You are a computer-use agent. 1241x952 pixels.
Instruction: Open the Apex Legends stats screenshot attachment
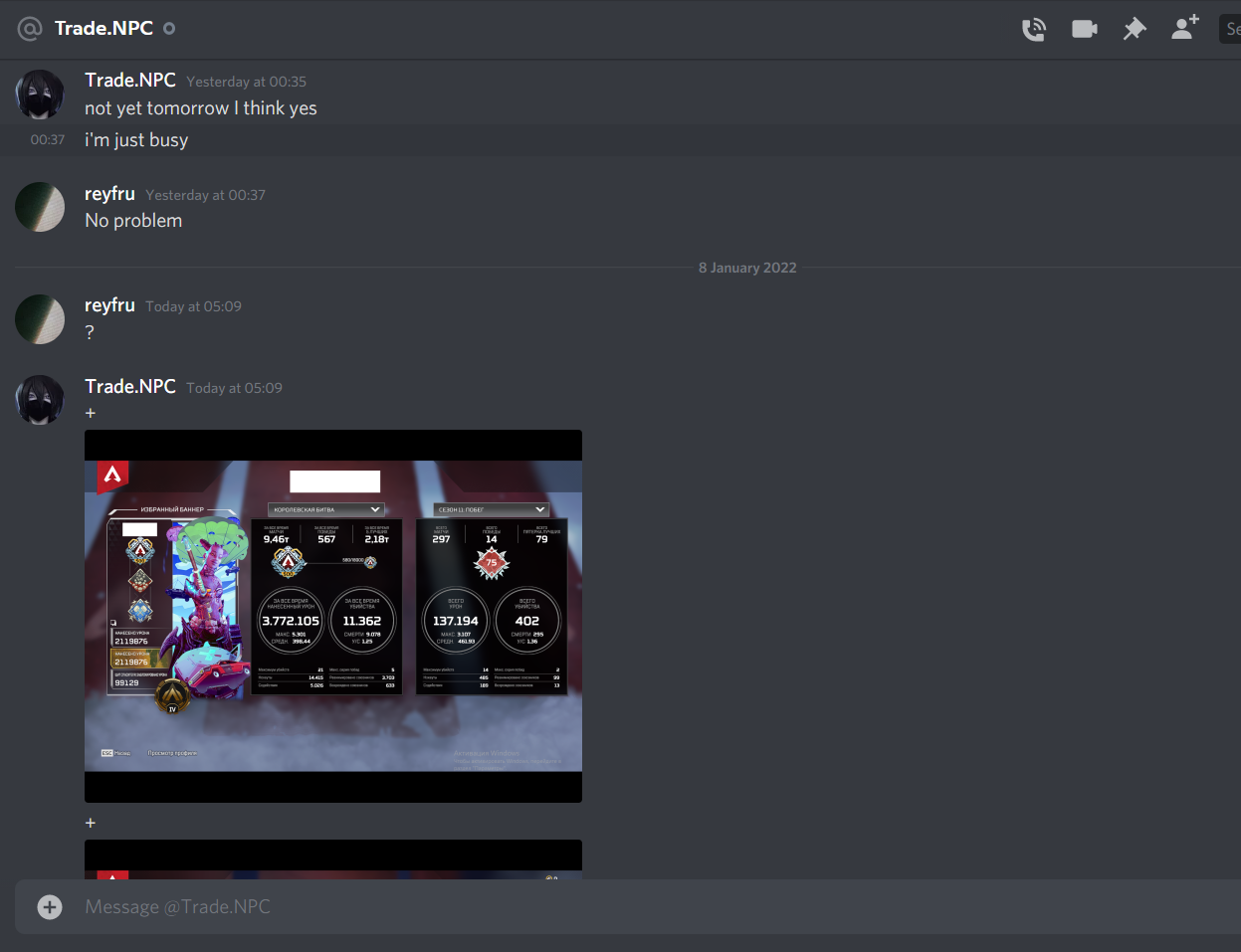(x=333, y=616)
